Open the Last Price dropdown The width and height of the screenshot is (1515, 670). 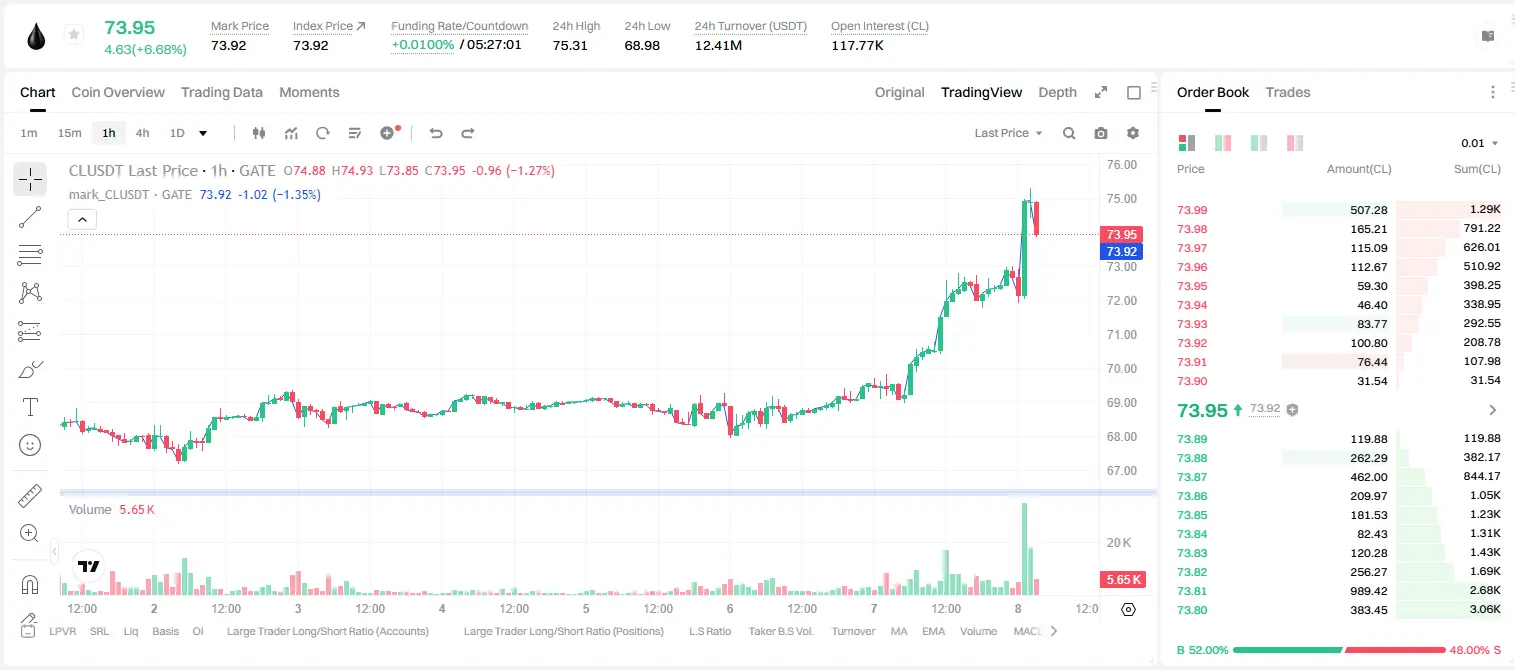click(1008, 133)
